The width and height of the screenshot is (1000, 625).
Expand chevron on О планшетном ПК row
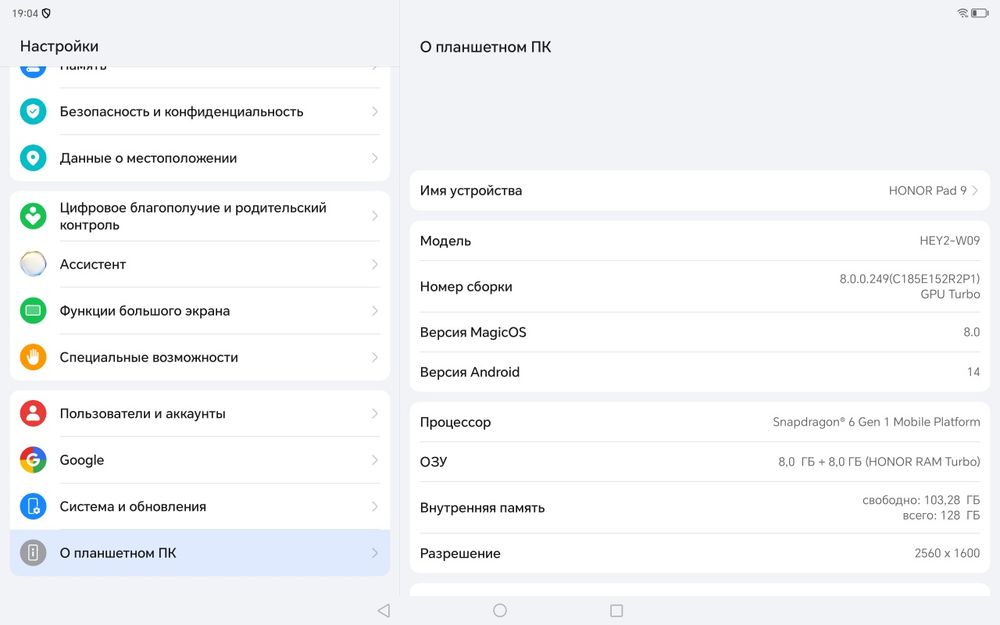click(x=375, y=553)
